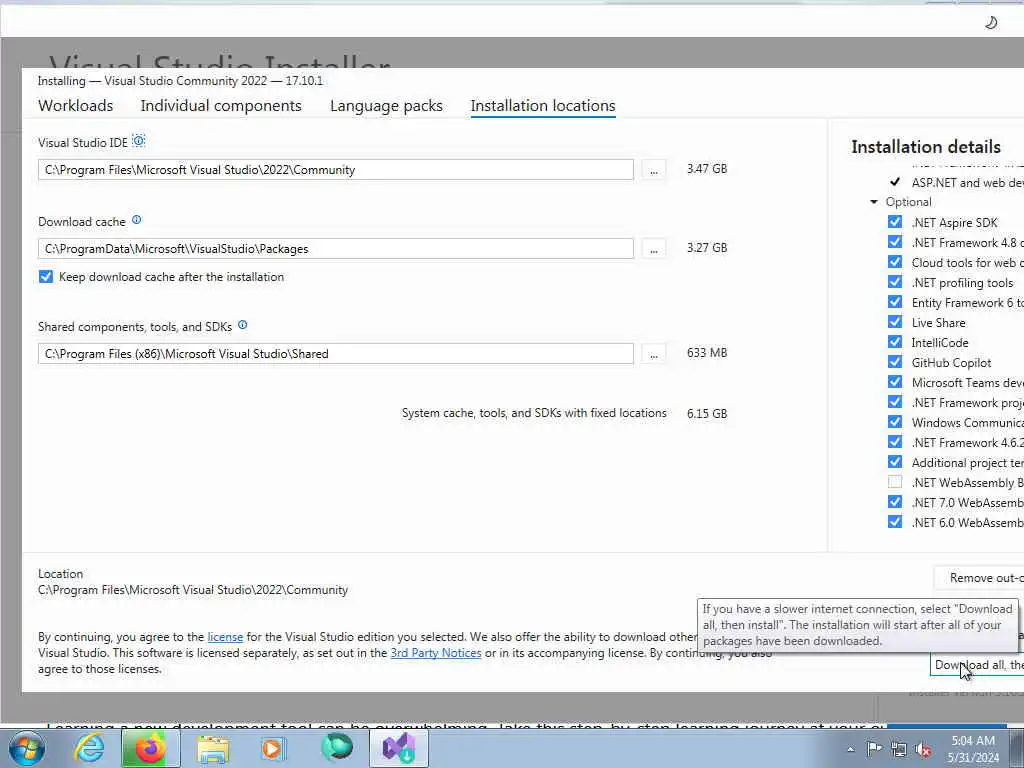Open Language packs tab
The height and width of the screenshot is (768, 1024).
click(x=386, y=106)
